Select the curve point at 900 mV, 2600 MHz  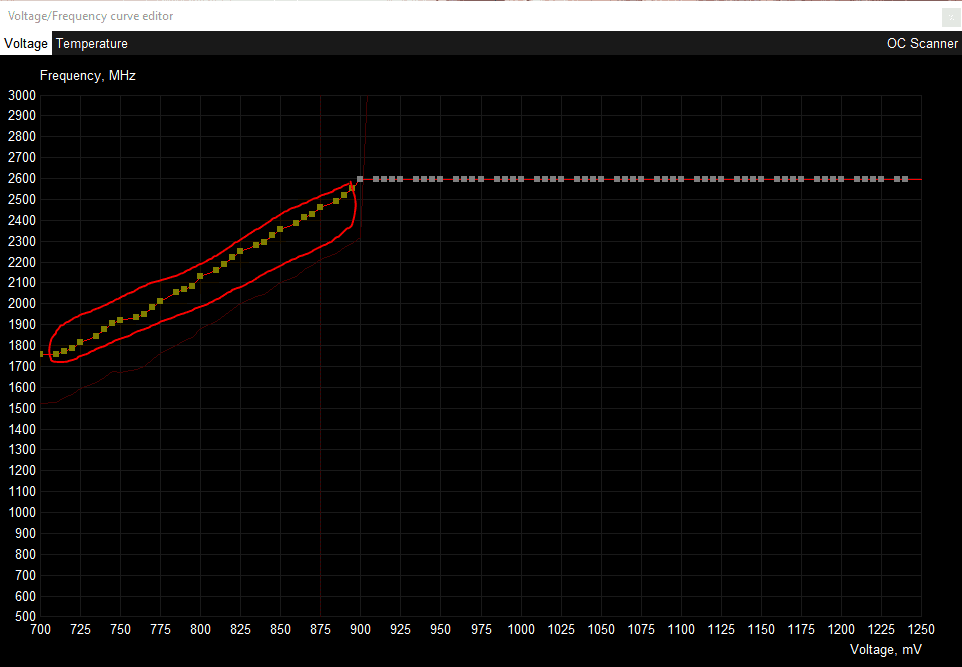click(360, 179)
